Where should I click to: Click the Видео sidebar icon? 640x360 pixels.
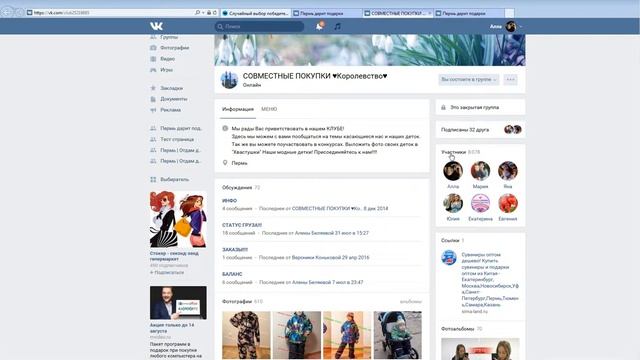pyautogui.click(x=153, y=59)
